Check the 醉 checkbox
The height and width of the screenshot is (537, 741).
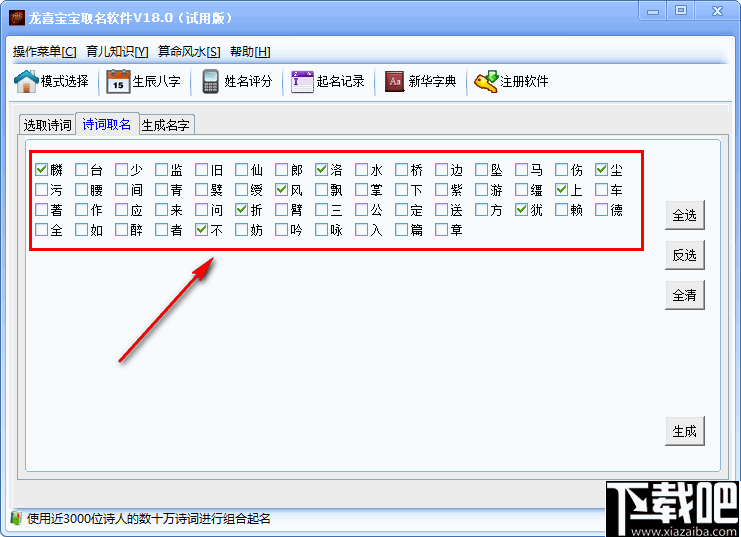point(121,230)
